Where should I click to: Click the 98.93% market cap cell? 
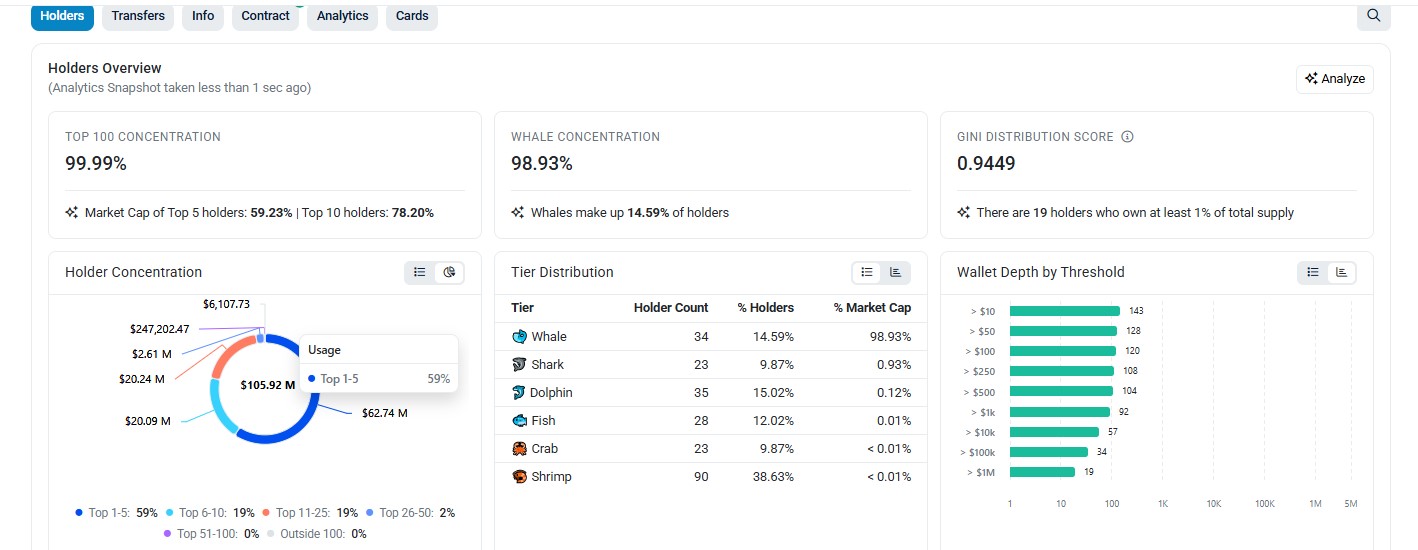click(890, 337)
